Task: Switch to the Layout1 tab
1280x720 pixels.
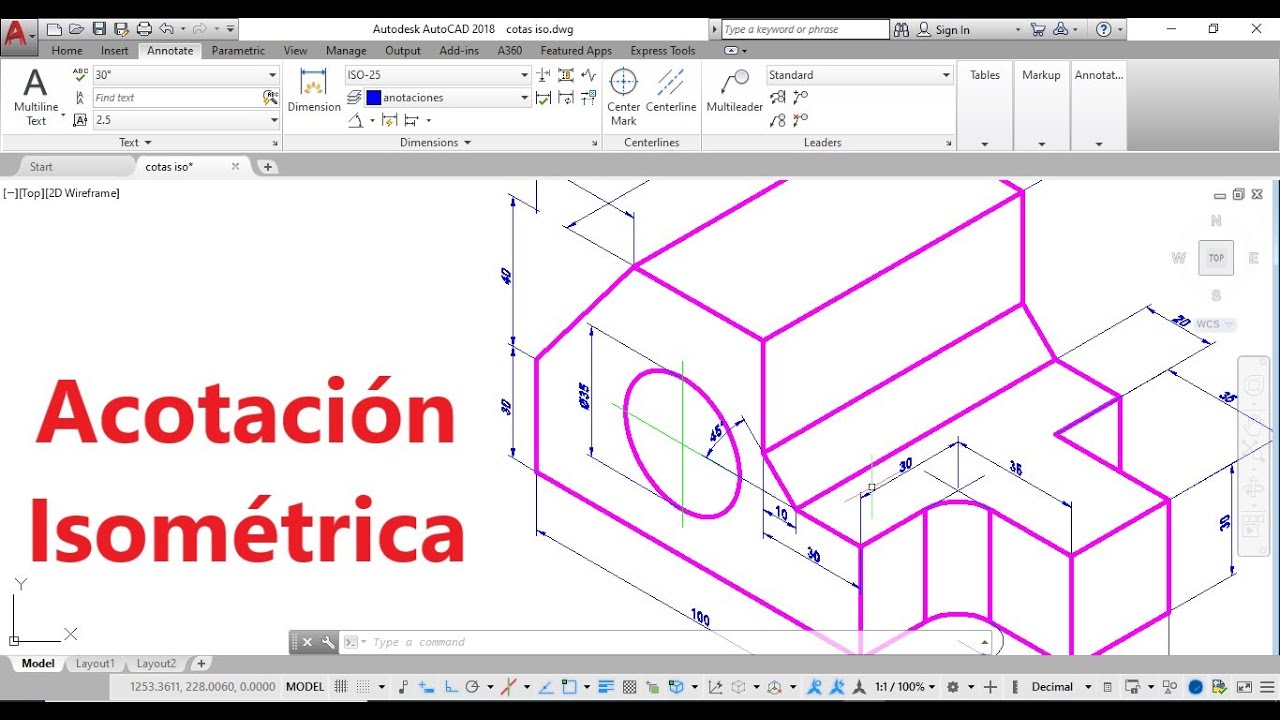Action: coord(95,664)
